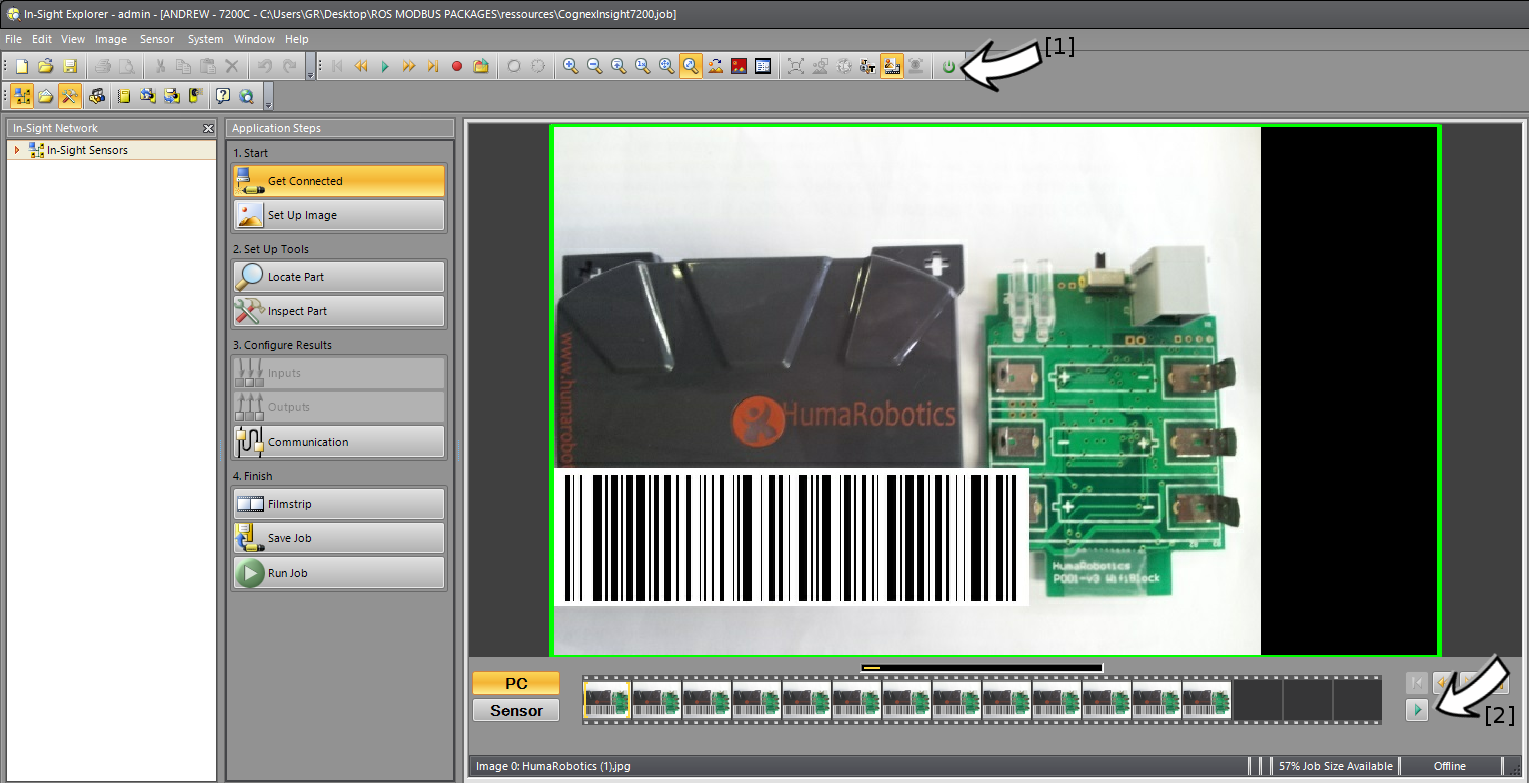The image size is (1529, 783).
Task: Expand the In-Sight Sensors tree node
Action: click(x=17, y=150)
